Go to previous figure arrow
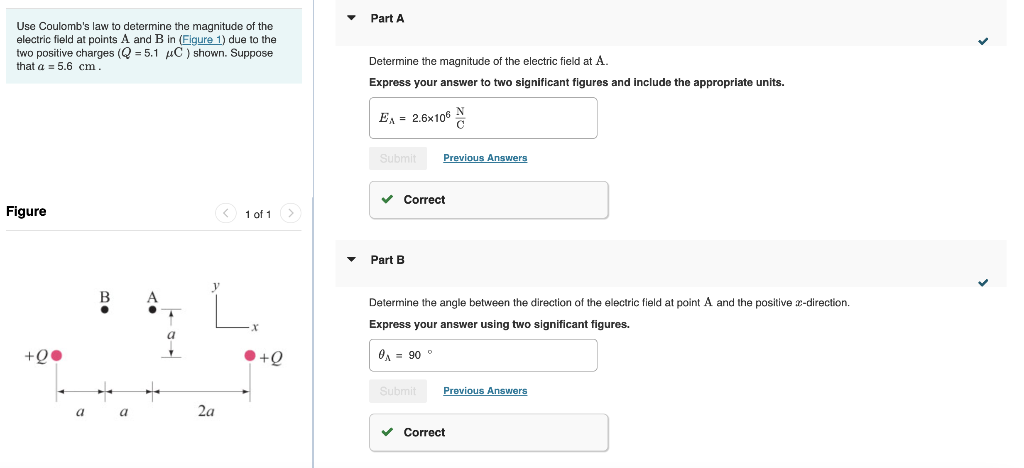Image resolution: width=1024 pixels, height=468 pixels. point(225,213)
